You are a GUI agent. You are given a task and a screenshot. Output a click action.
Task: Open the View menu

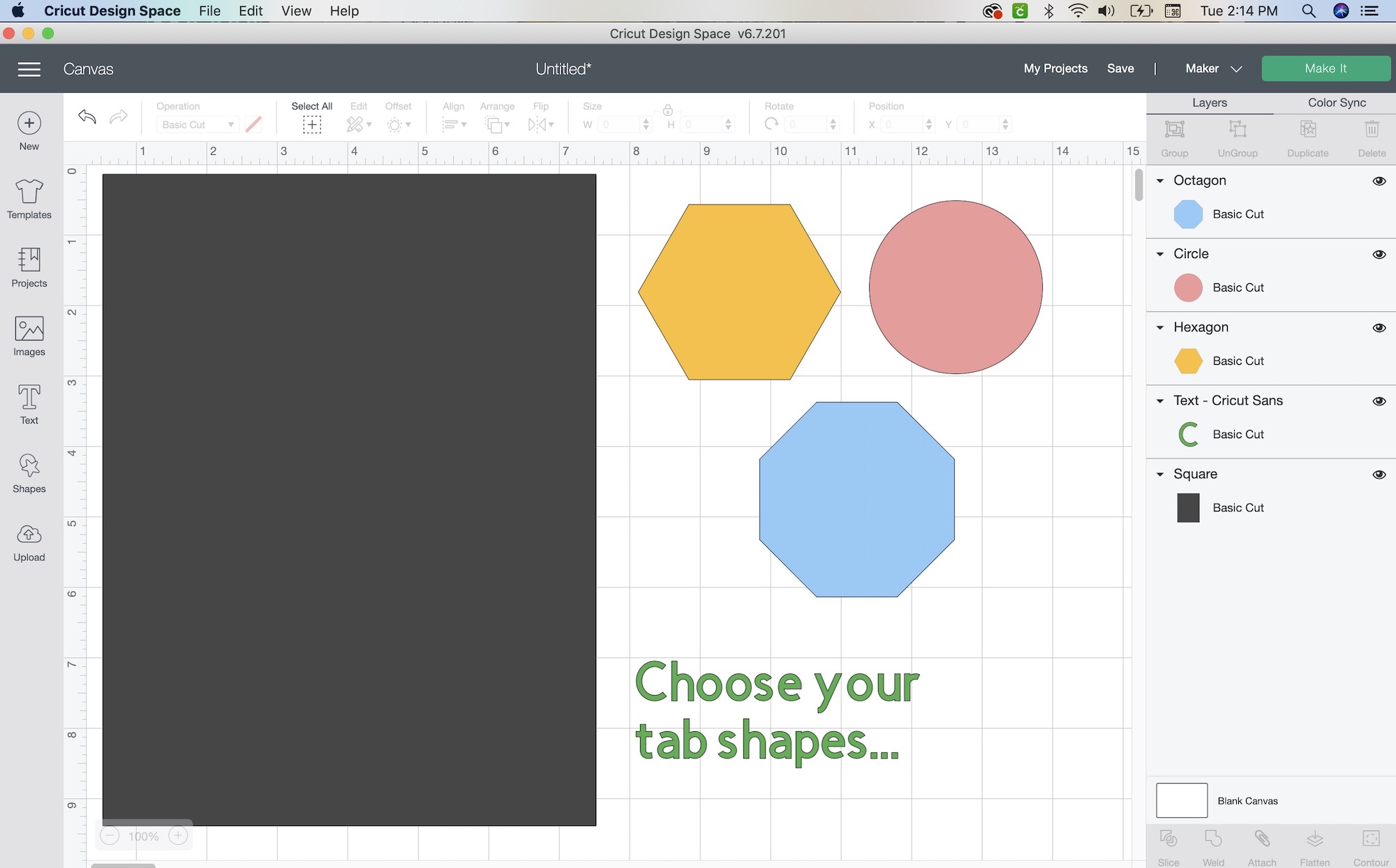[296, 10]
